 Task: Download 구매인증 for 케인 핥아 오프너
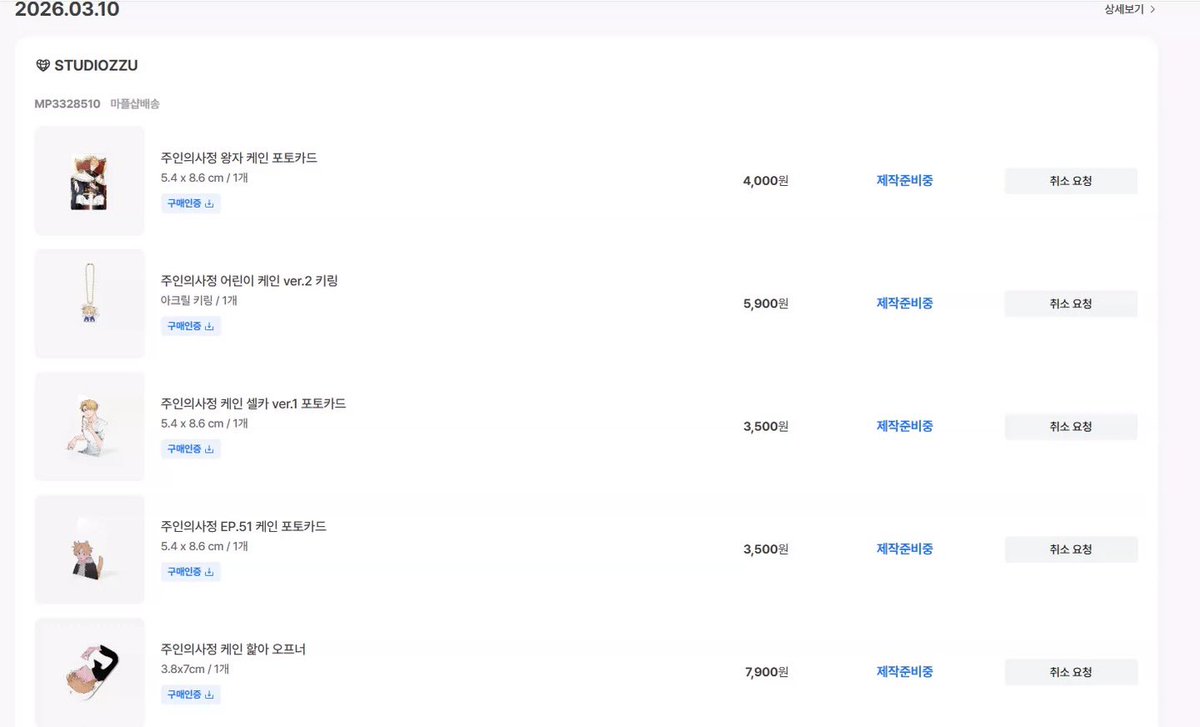click(191, 694)
